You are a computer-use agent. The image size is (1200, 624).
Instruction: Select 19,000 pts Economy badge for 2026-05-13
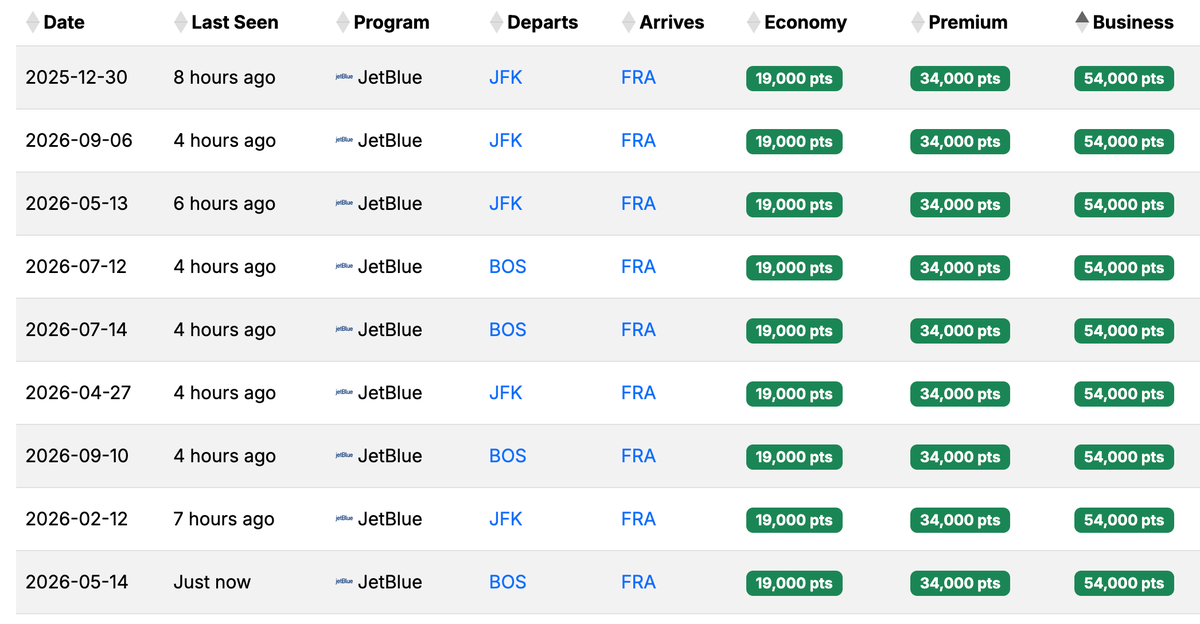click(x=794, y=205)
